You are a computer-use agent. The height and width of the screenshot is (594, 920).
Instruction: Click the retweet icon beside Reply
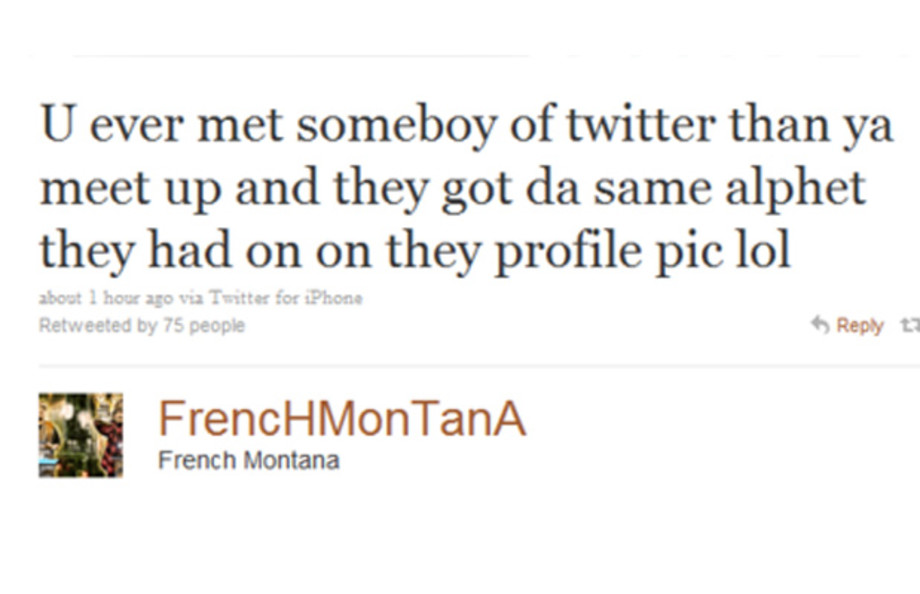click(911, 324)
